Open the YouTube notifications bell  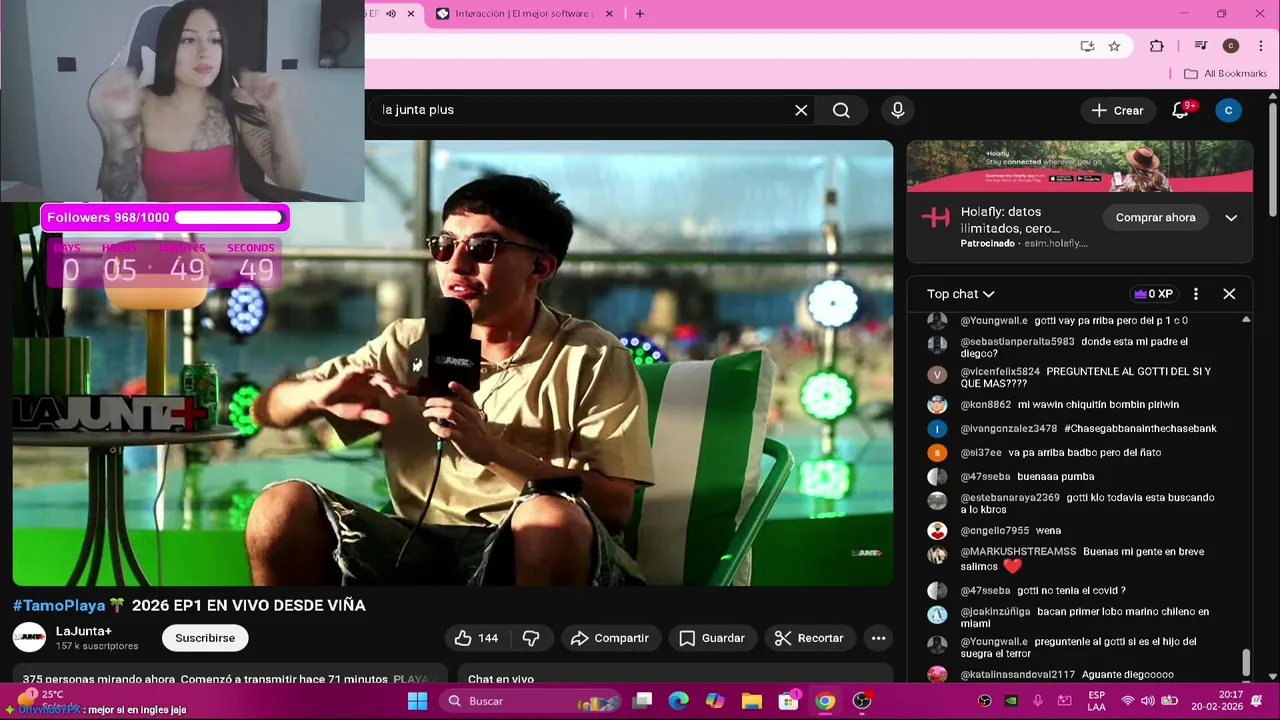click(x=1181, y=110)
